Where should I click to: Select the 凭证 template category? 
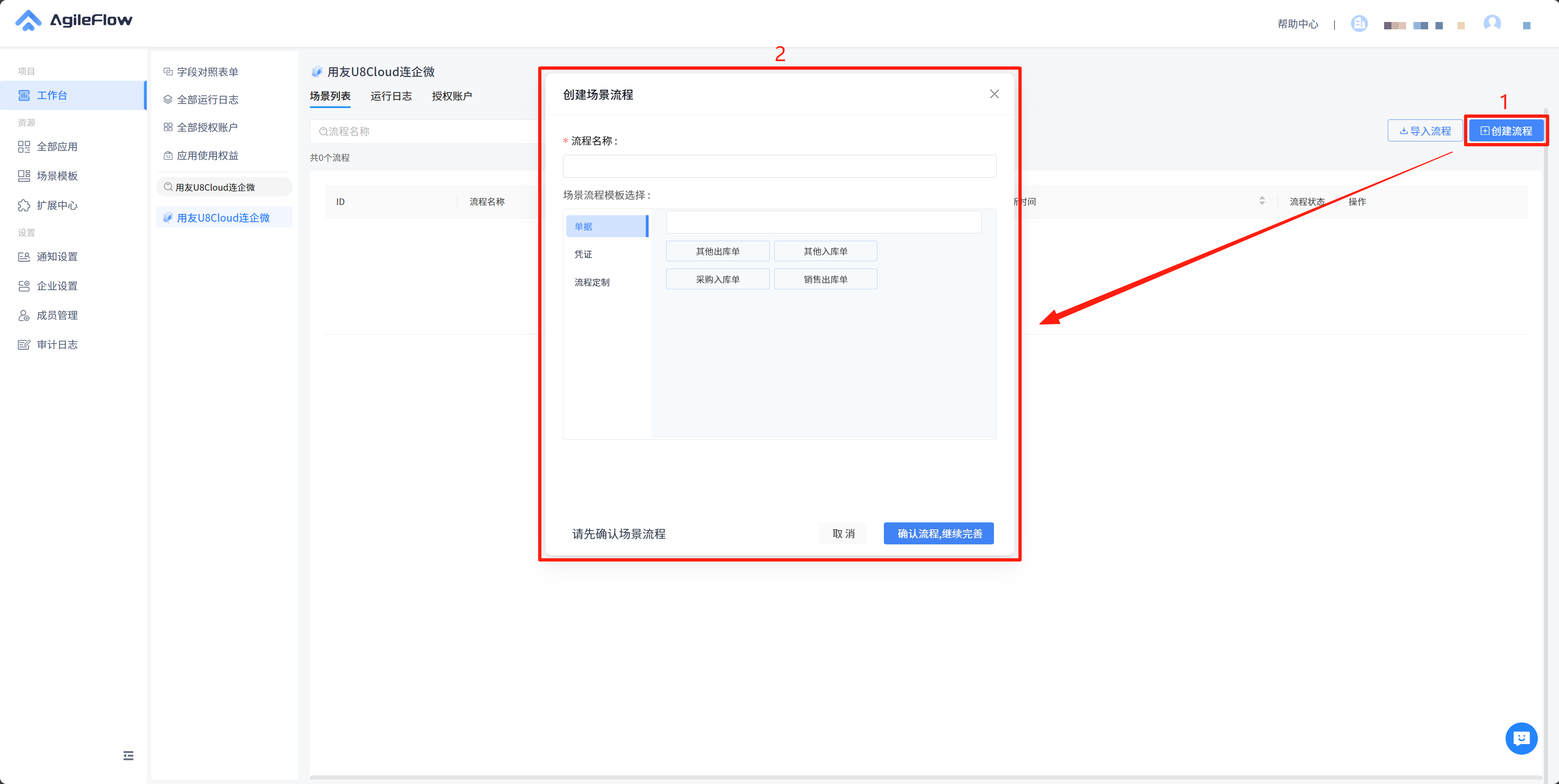tap(583, 255)
